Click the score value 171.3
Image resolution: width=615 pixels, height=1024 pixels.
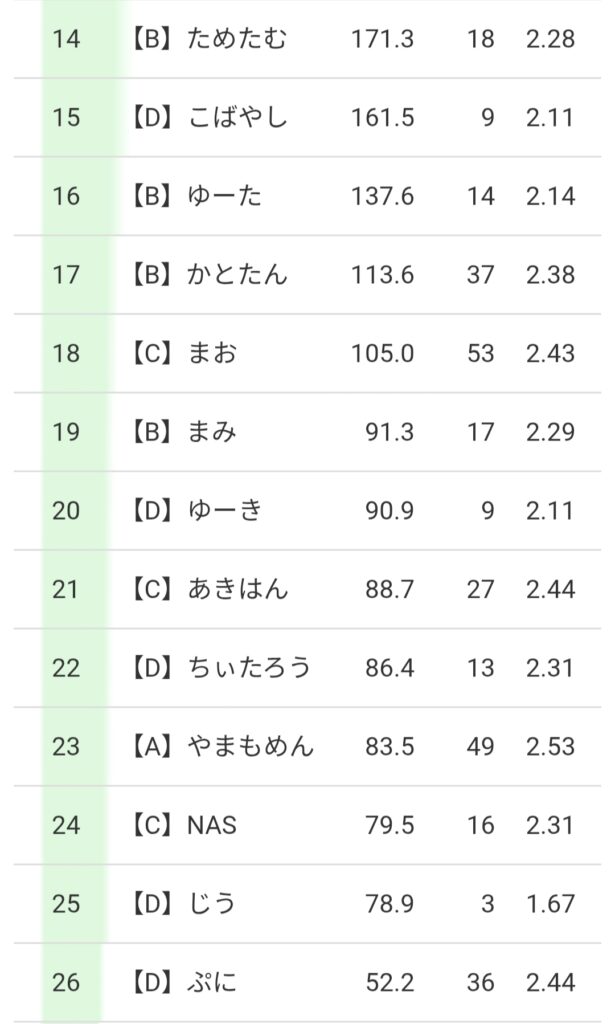point(382,39)
